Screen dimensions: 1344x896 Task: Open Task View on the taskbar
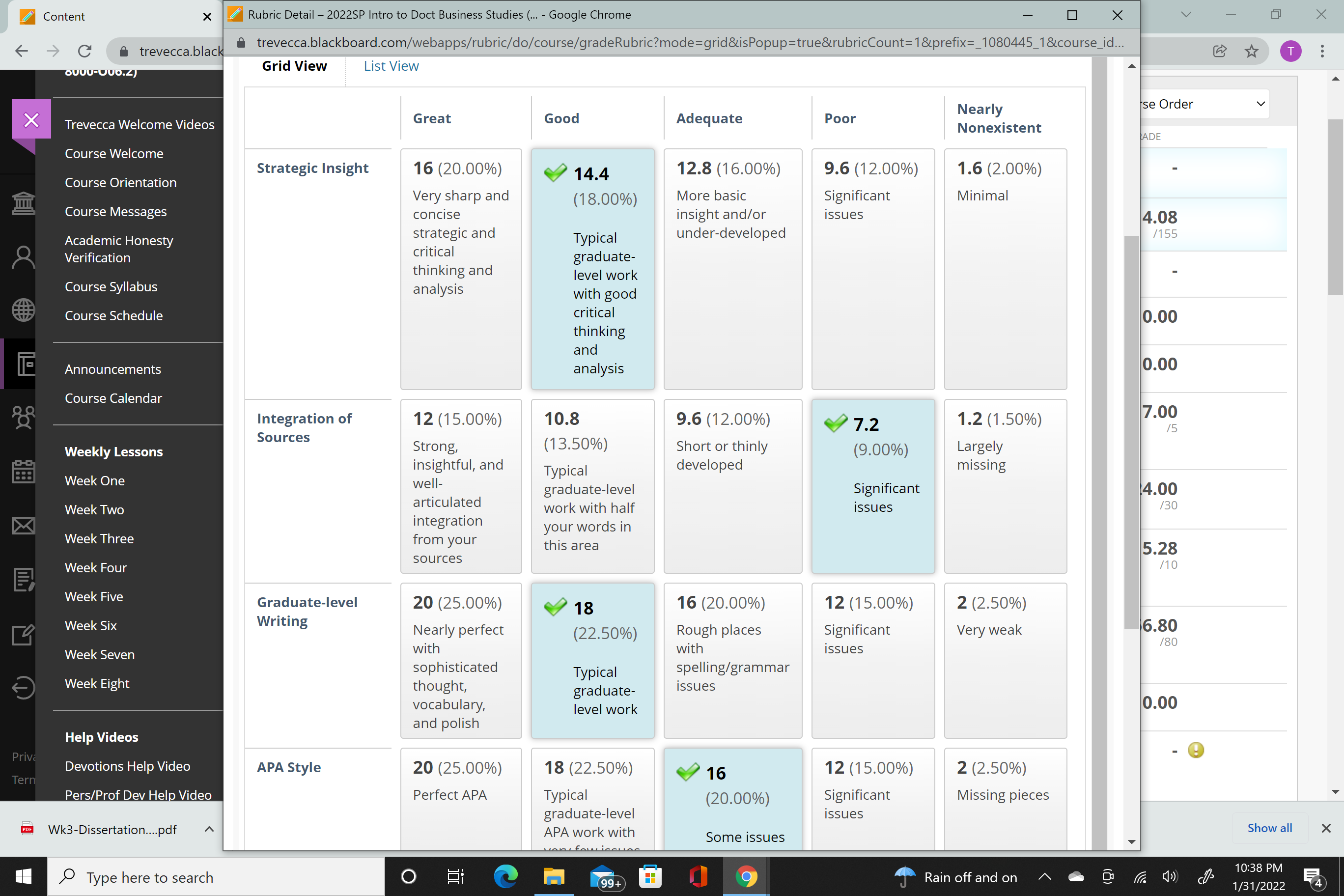[x=455, y=876]
